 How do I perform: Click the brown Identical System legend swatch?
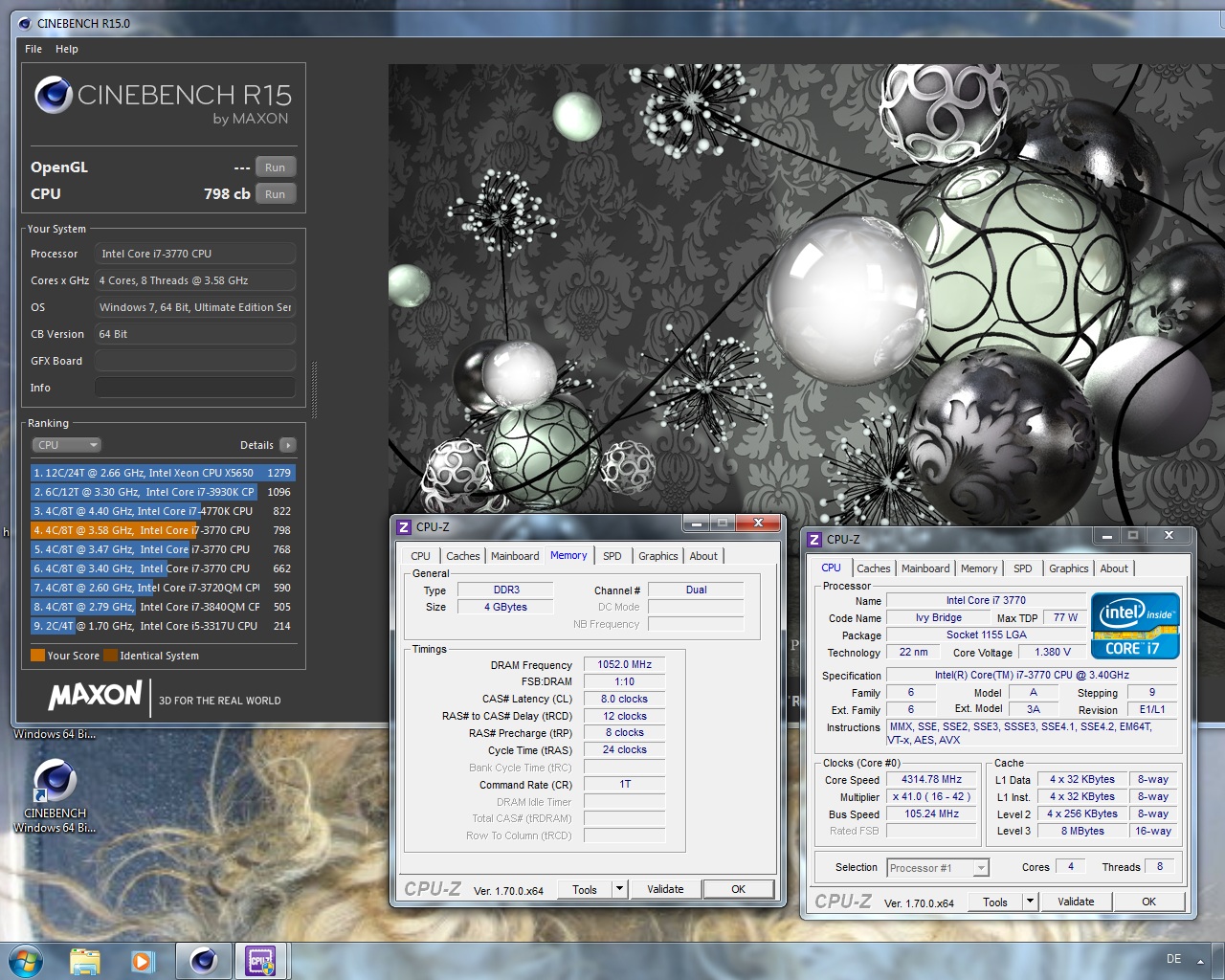point(110,656)
